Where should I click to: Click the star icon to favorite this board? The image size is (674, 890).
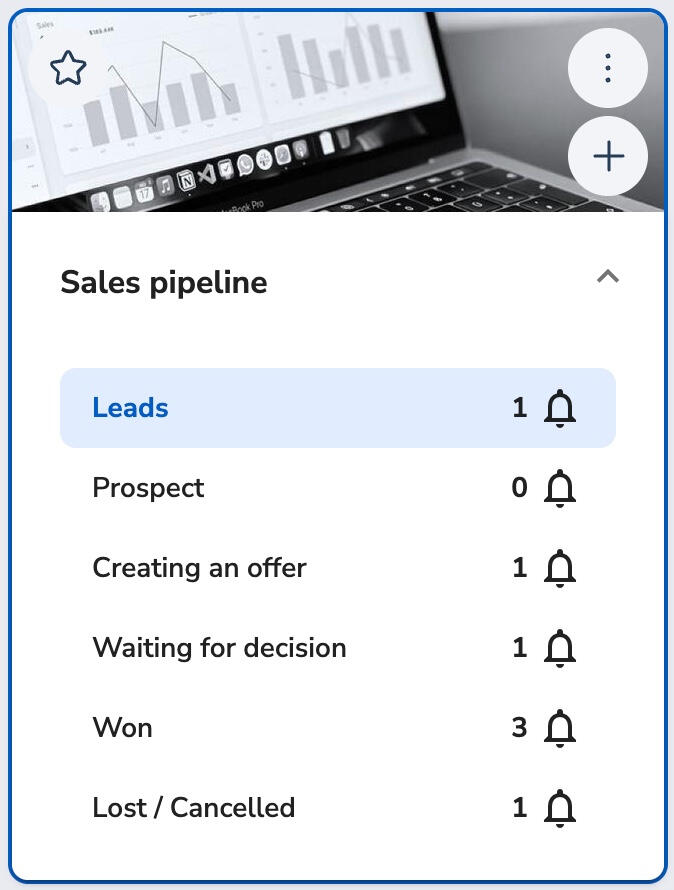[x=67, y=68]
